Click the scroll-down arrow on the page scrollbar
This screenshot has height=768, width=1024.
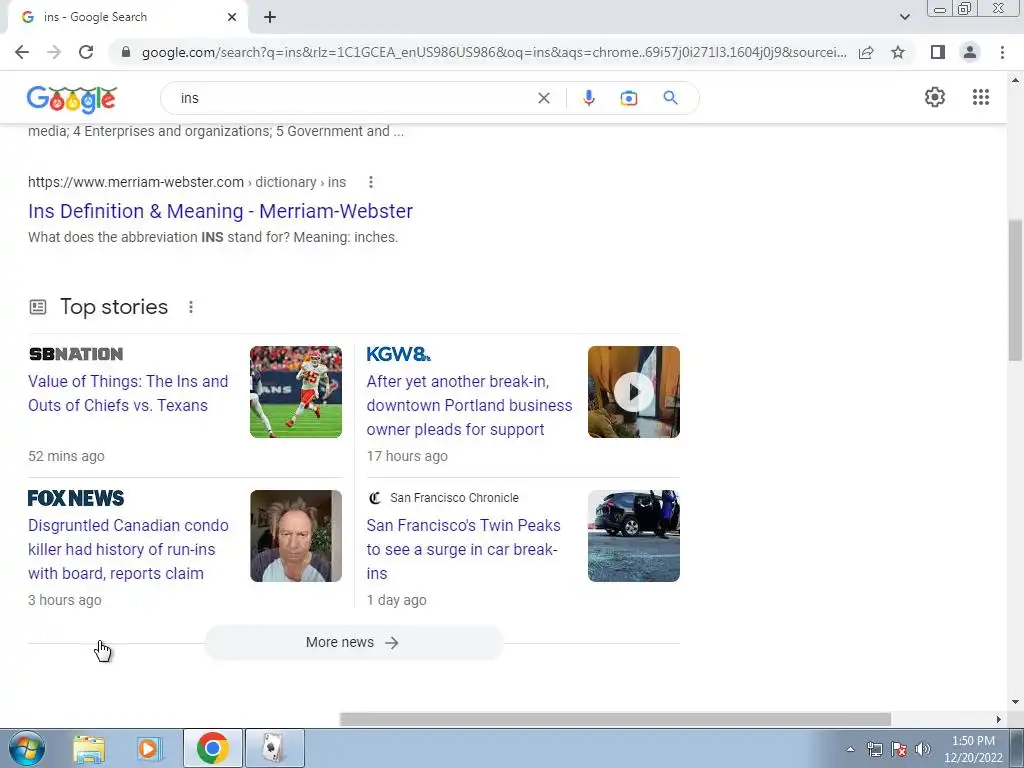[x=1015, y=702]
